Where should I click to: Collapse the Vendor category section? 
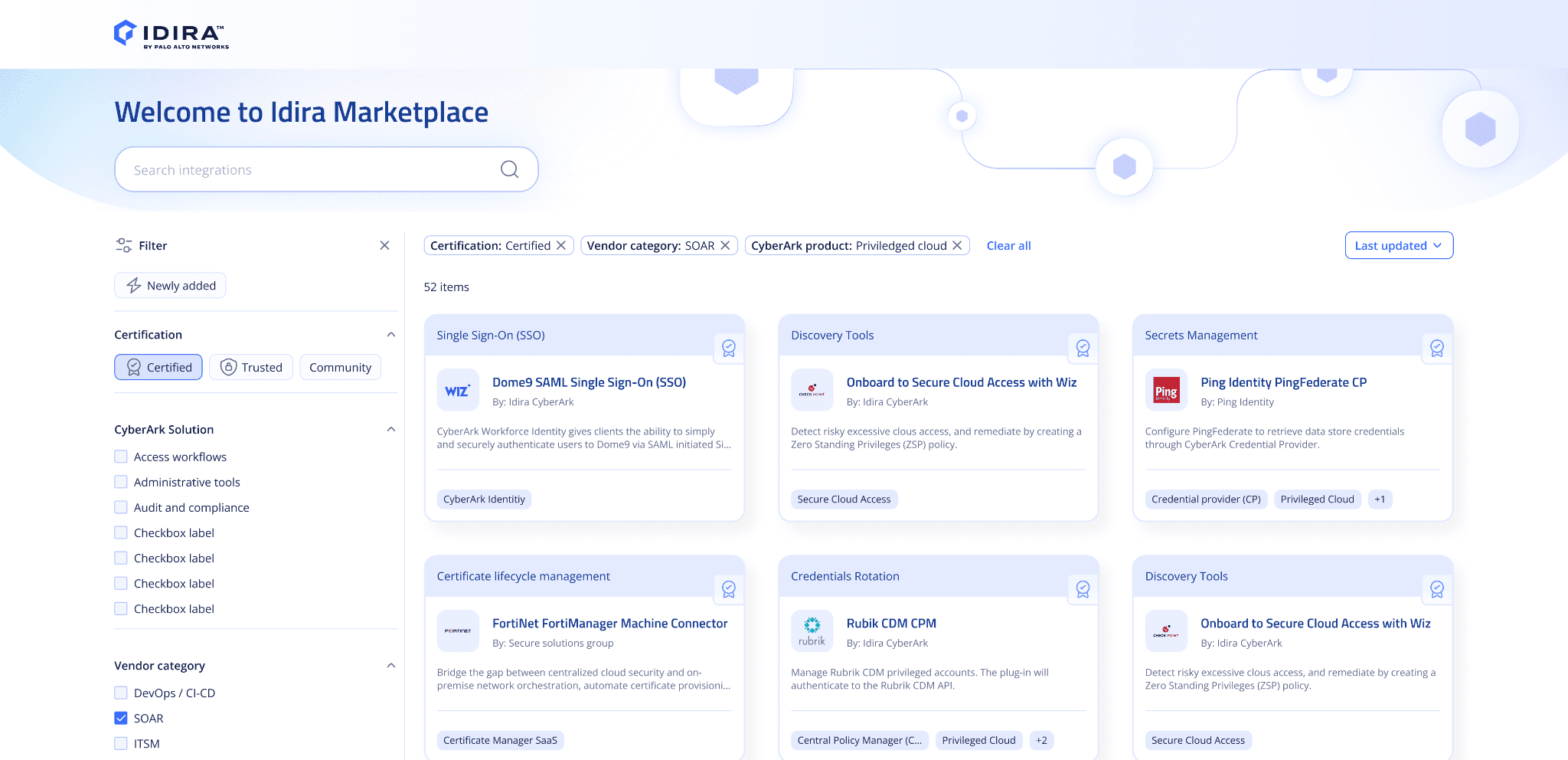pyautogui.click(x=391, y=666)
